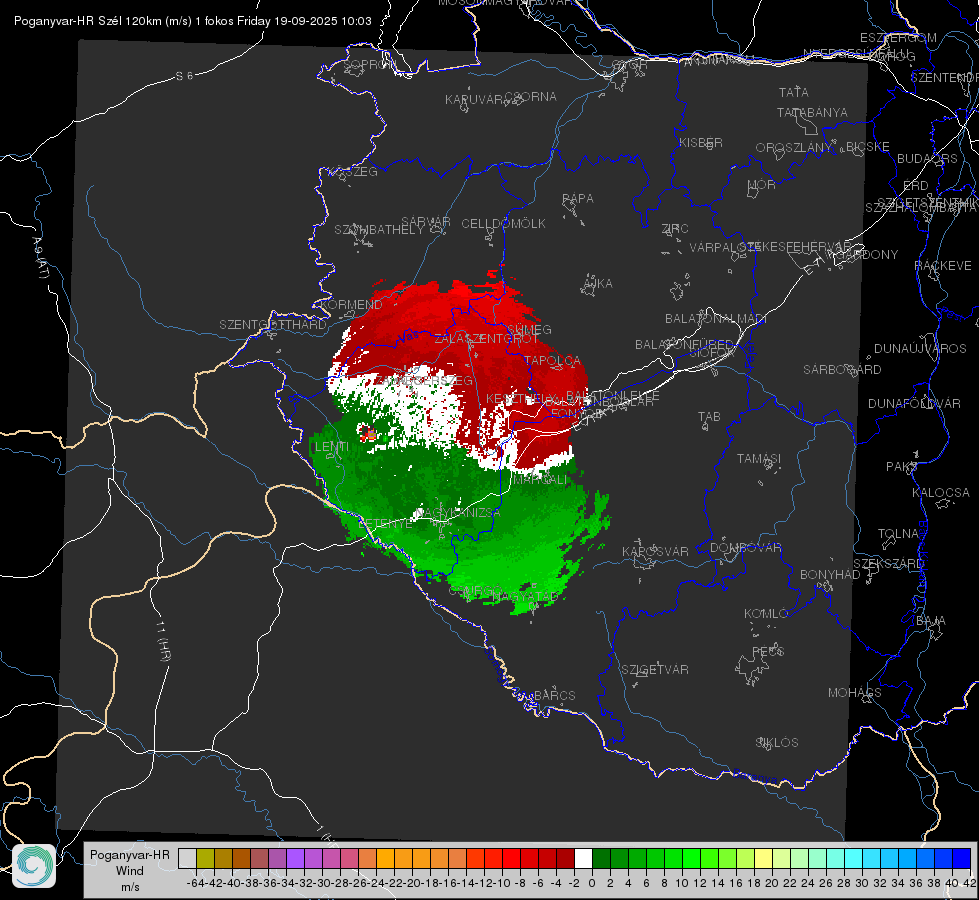This screenshot has width=979, height=900.
Task: Click the BAJA city label
Action: (x=931, y=621)
